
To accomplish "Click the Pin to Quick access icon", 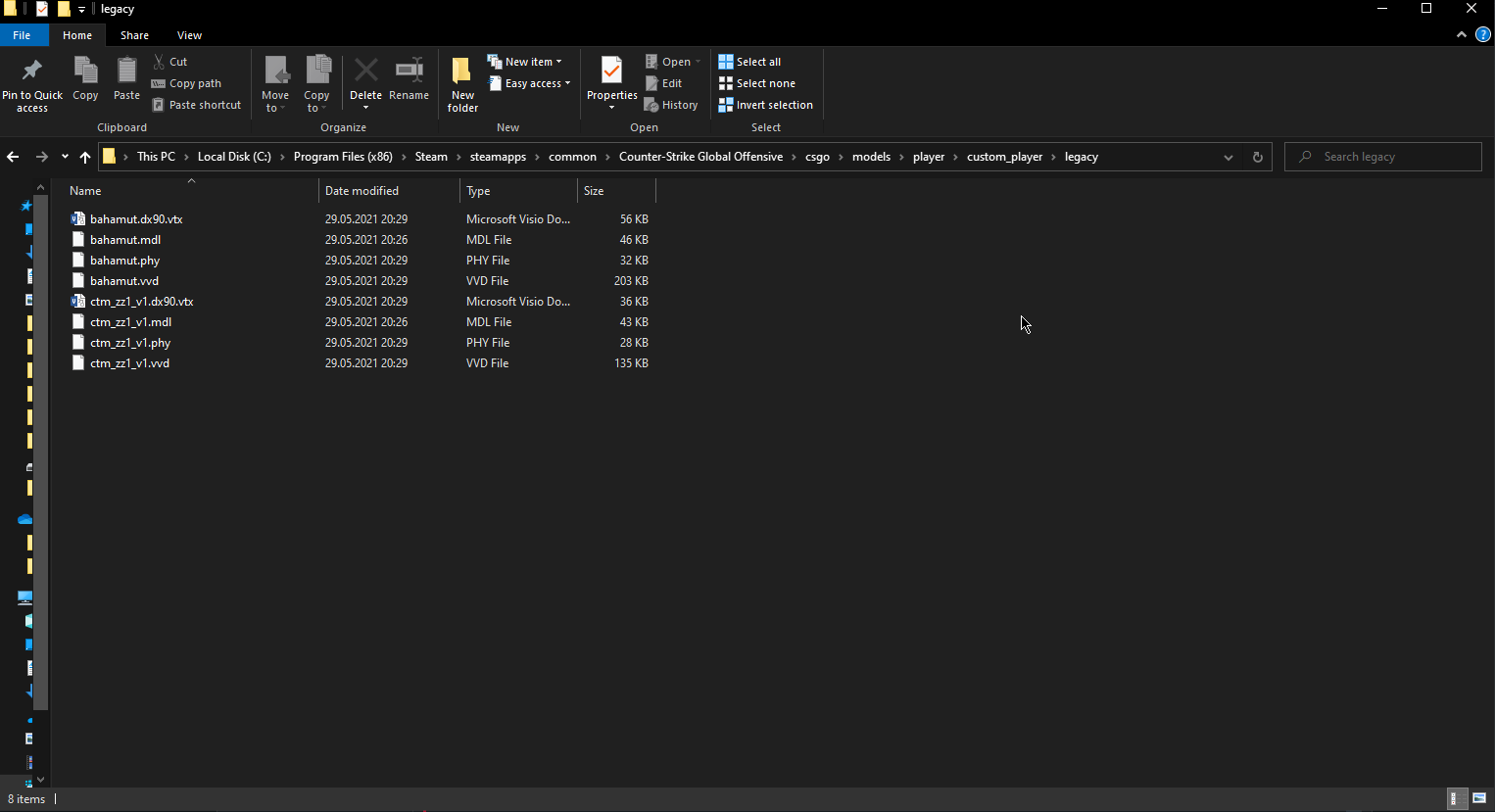I will click(31, 72).
